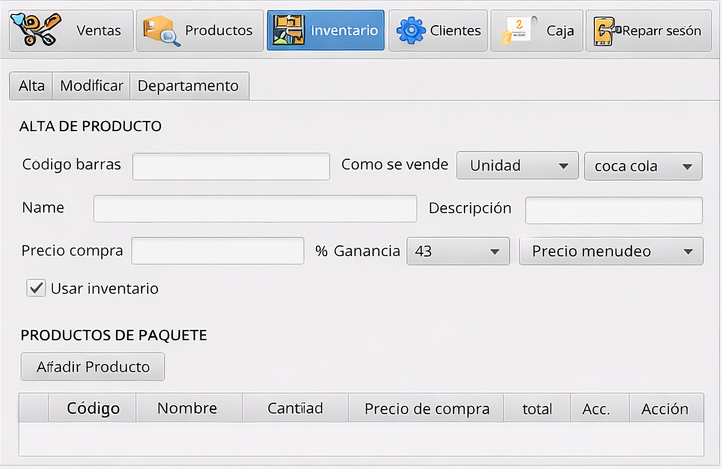The height and width of the screenshot is (469, 722).
Task: Click into the Codigo barras field
Action: [x=231, y=166]
